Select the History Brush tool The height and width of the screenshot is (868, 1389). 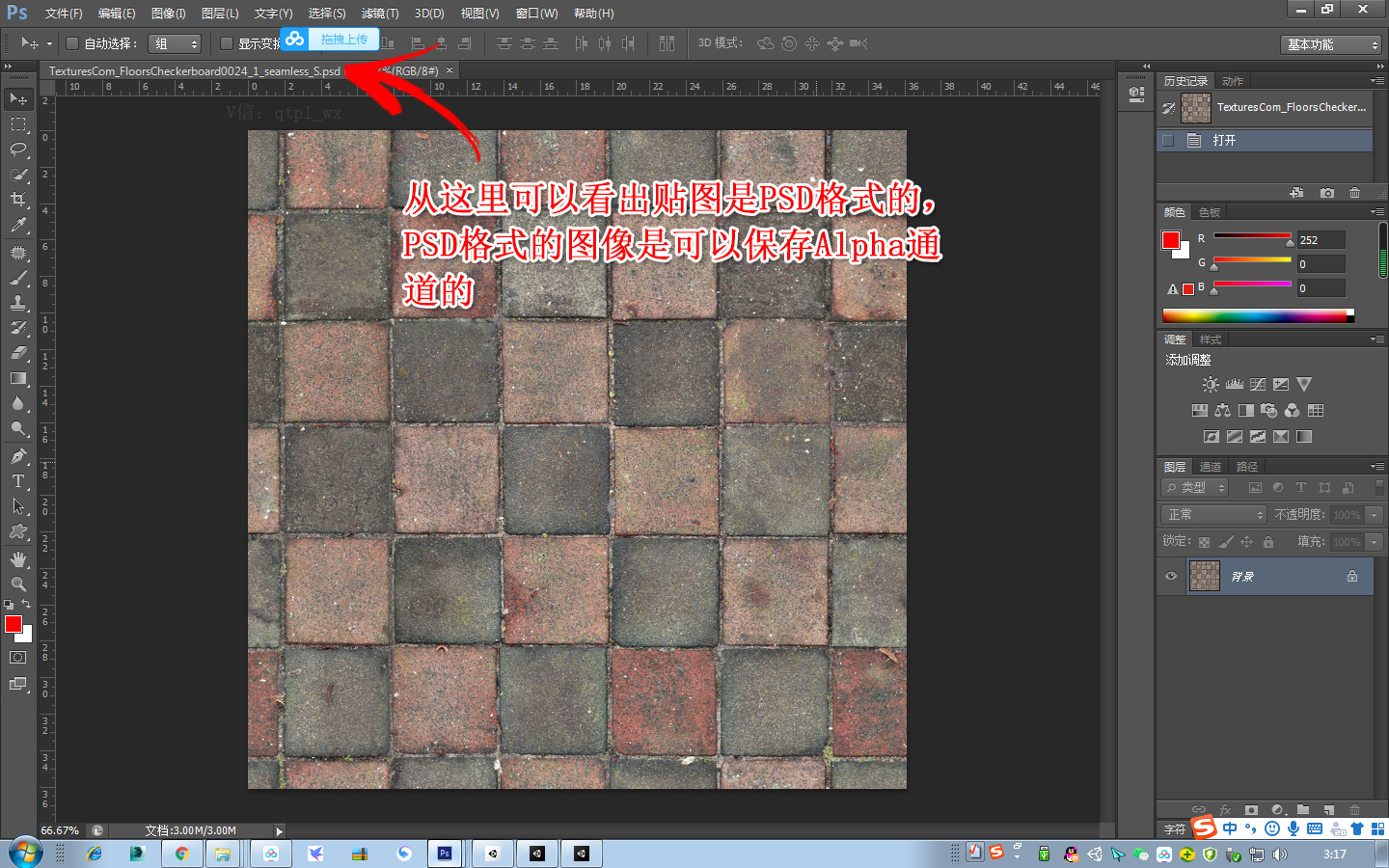18,328
